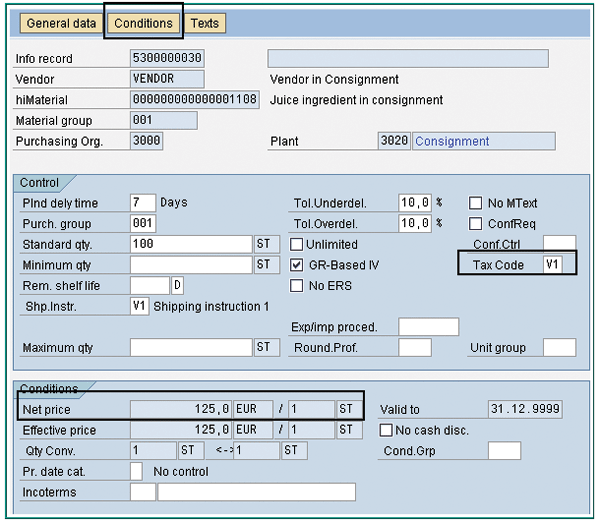The height and width of the screenshot is (521, 600).
Task: Enable the Unlimited checkbox
Action: [297, 245]
